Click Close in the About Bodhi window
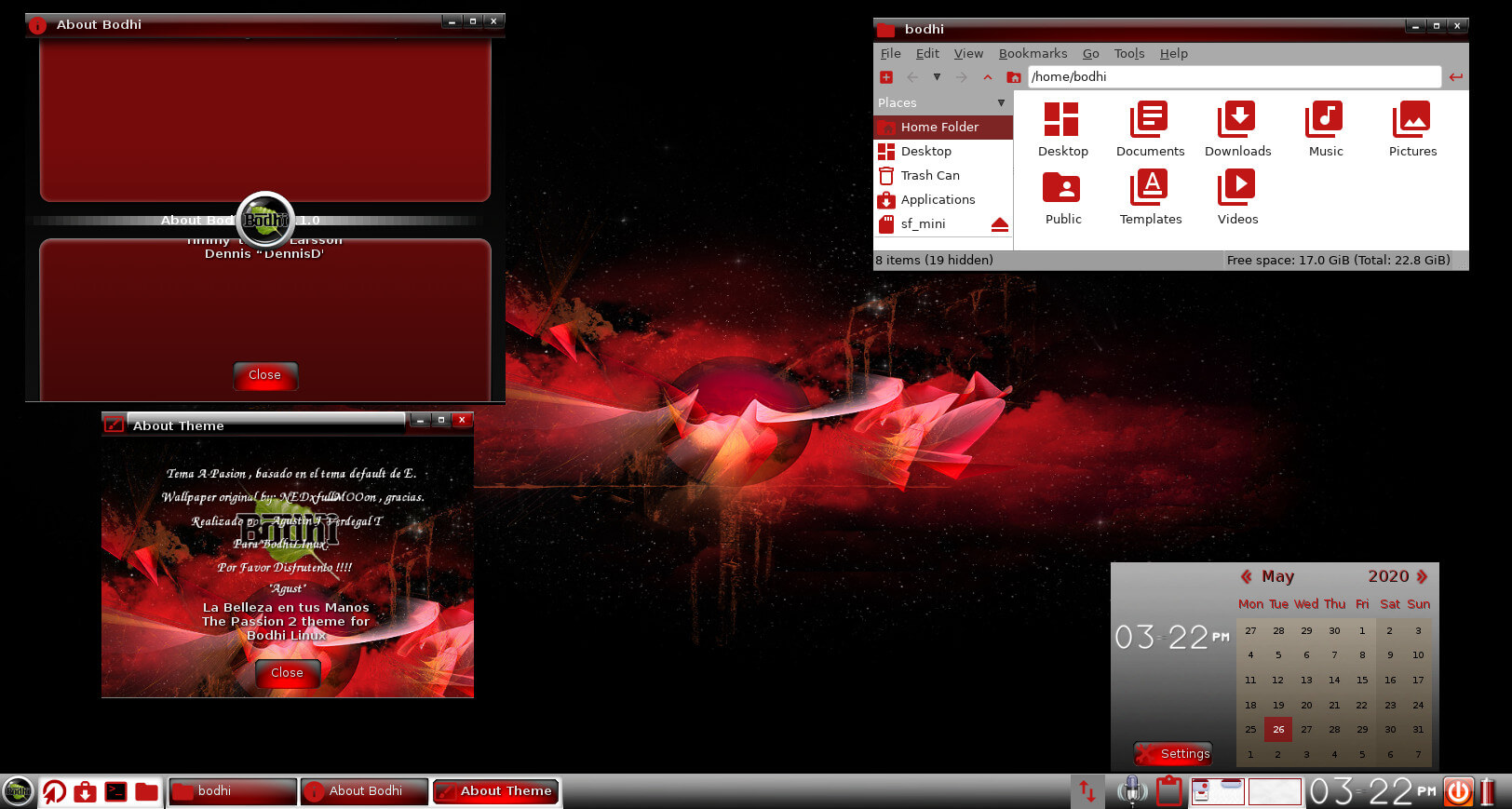 tap(264, 375)
